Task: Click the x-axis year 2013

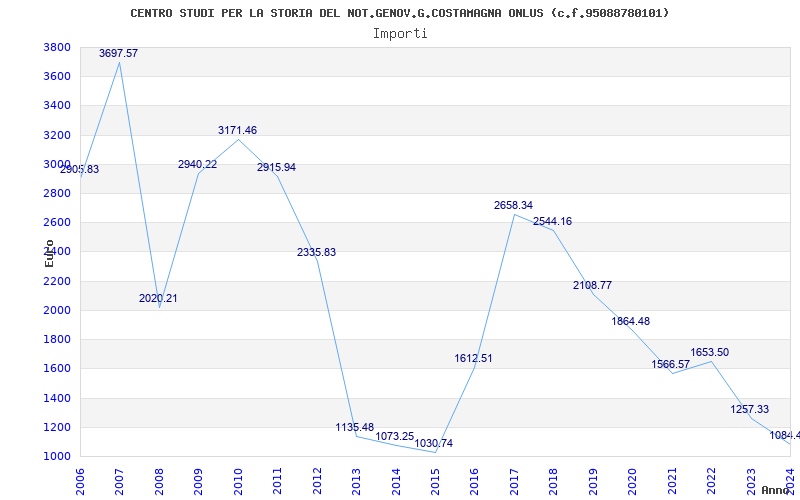Action: coord(356,481)
